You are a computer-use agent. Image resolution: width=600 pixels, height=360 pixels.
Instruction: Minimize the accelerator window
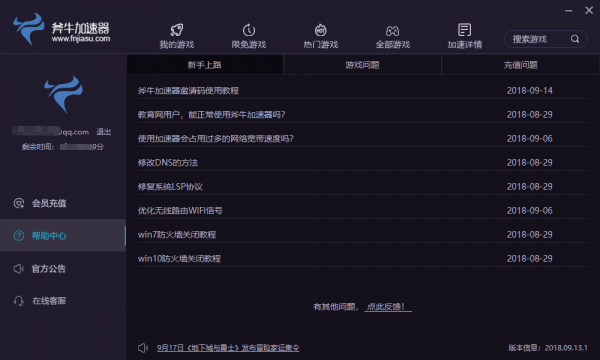(569, 11)
